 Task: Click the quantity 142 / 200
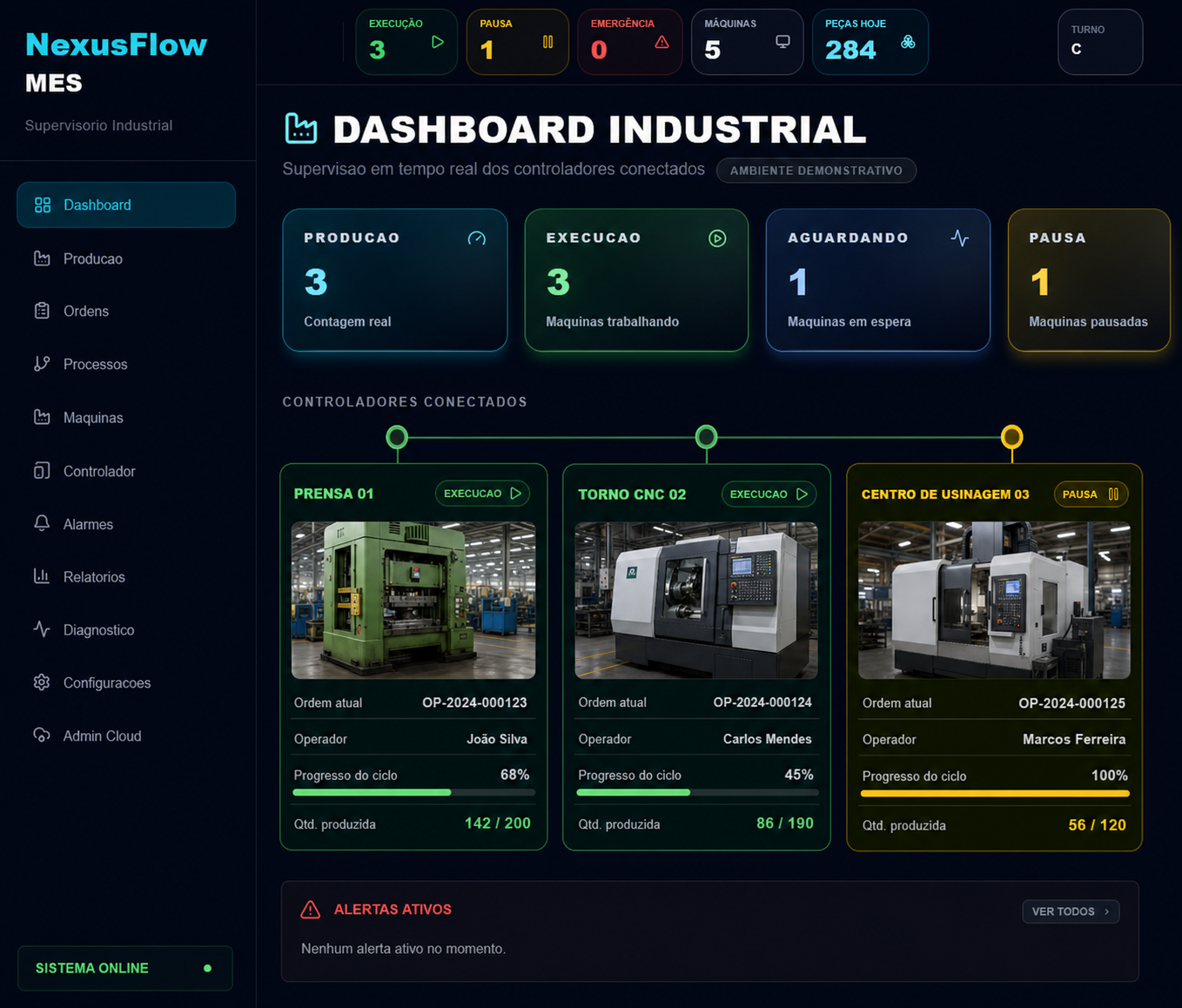coord(498,823)
